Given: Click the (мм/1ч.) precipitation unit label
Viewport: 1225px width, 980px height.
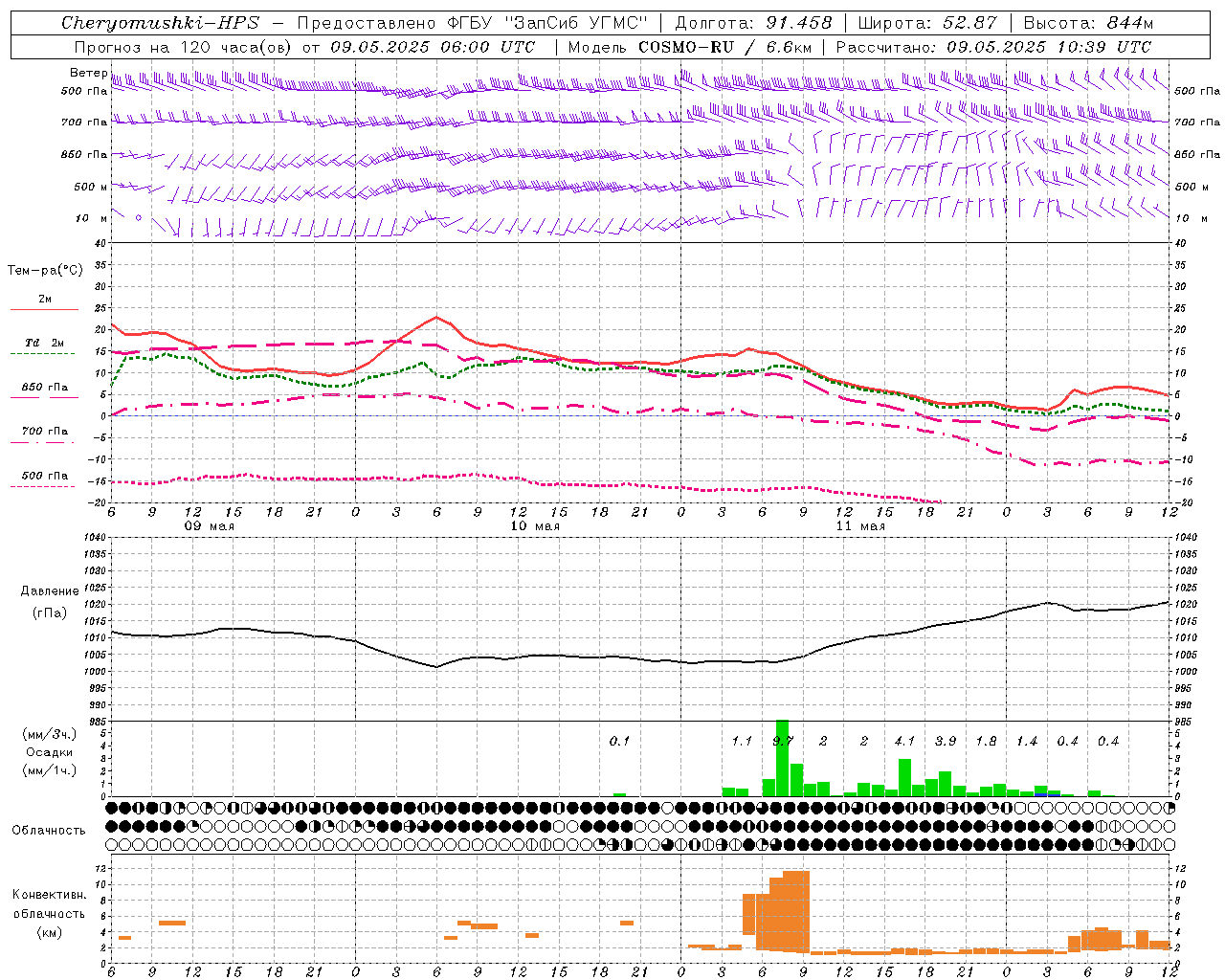Looking at the screenshot, I should [50, 770].
